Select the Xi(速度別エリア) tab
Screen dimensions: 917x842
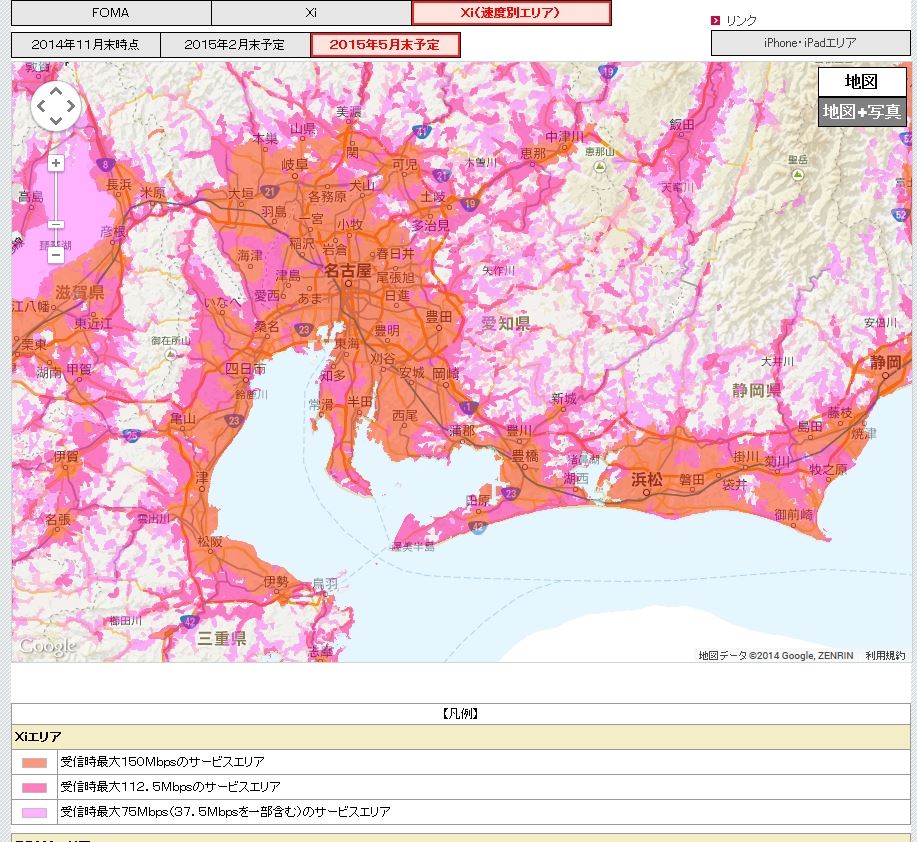511,13
